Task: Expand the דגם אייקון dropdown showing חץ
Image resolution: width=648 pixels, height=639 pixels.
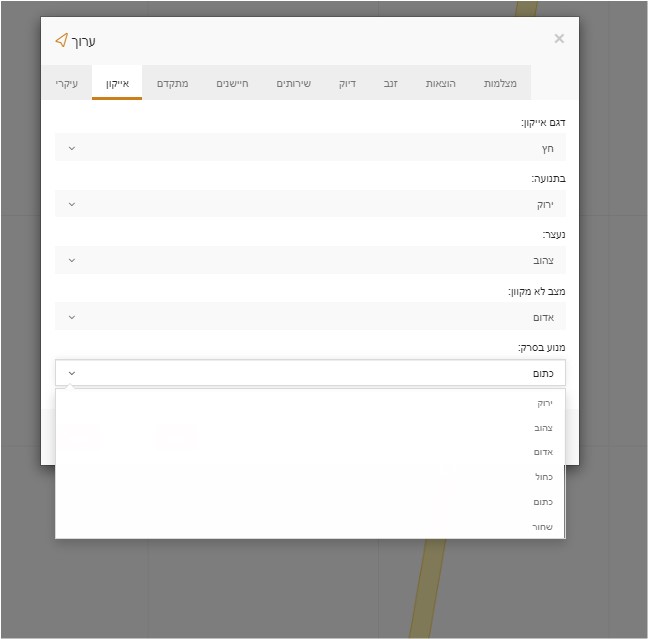Action: point(310,148)
